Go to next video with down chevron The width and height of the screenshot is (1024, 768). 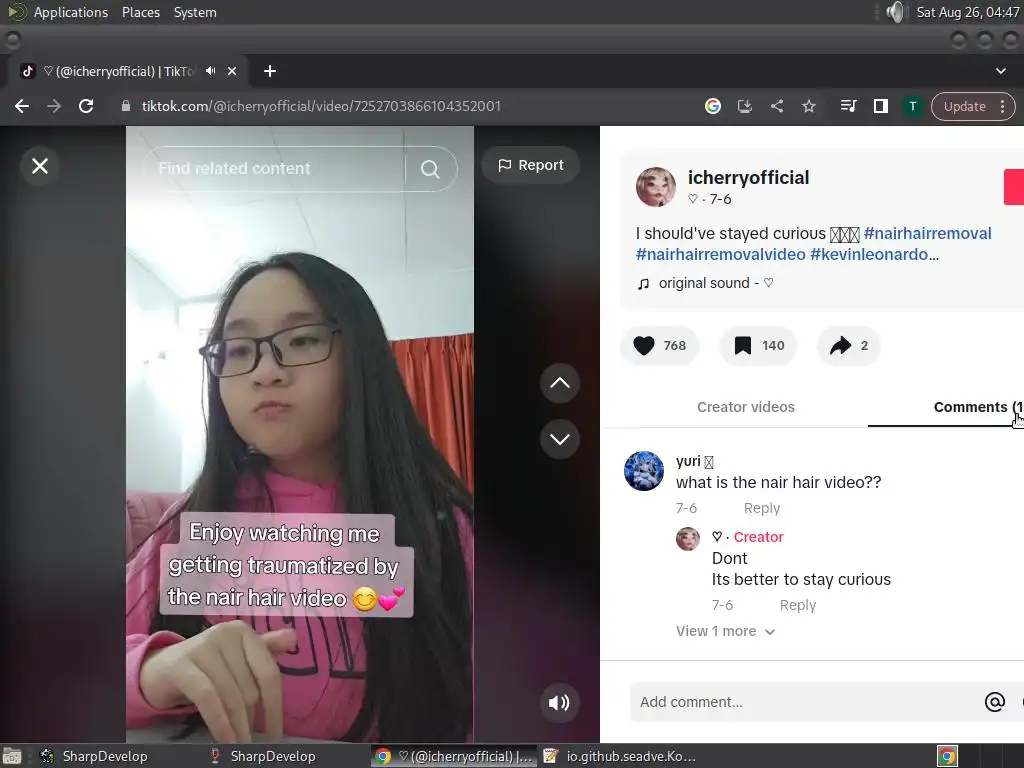[x=560, y=439]
